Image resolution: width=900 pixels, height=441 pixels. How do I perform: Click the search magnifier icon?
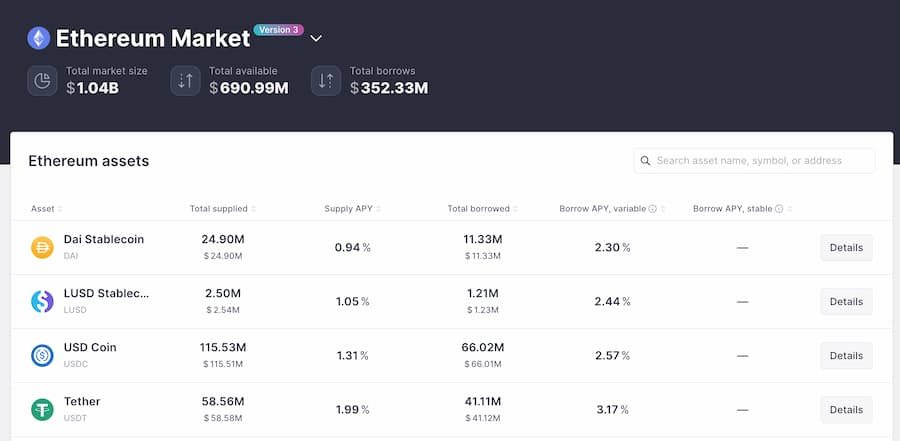[645, 161]
